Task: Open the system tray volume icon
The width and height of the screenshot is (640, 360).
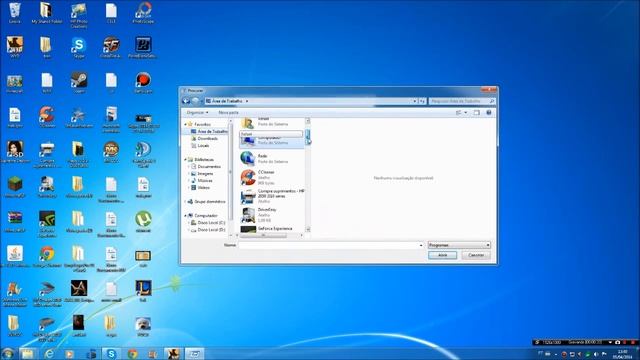Action: coord(596,354)
